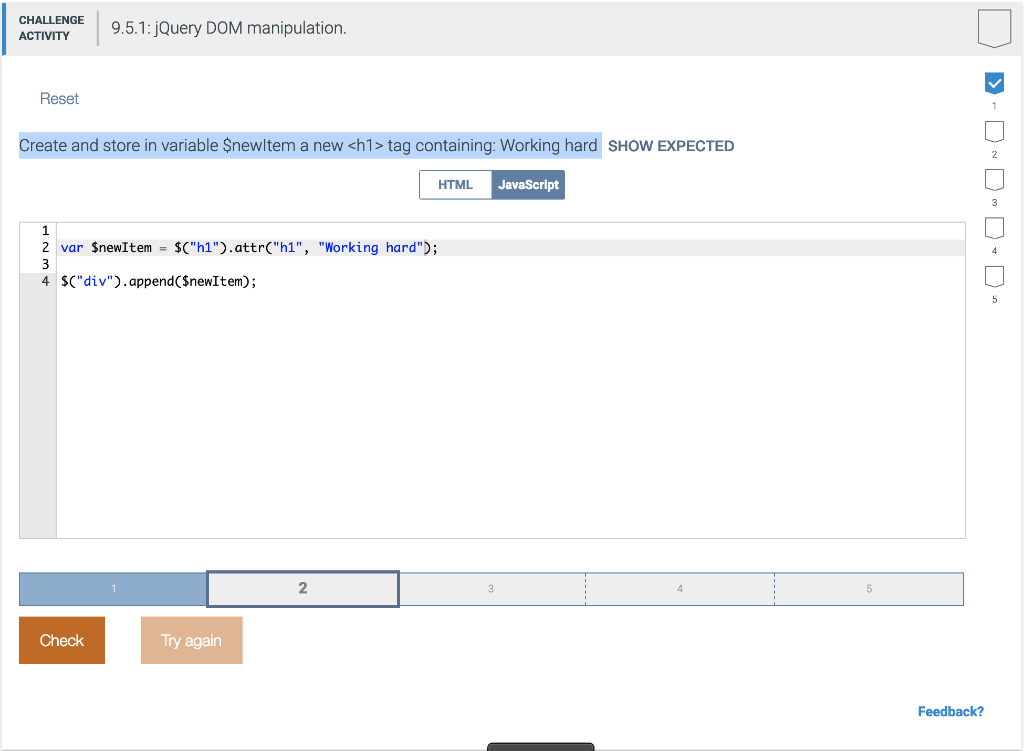1024x751 pixels.
Task: Jump to step 5 segment
Action: click(x=868, y=589)
